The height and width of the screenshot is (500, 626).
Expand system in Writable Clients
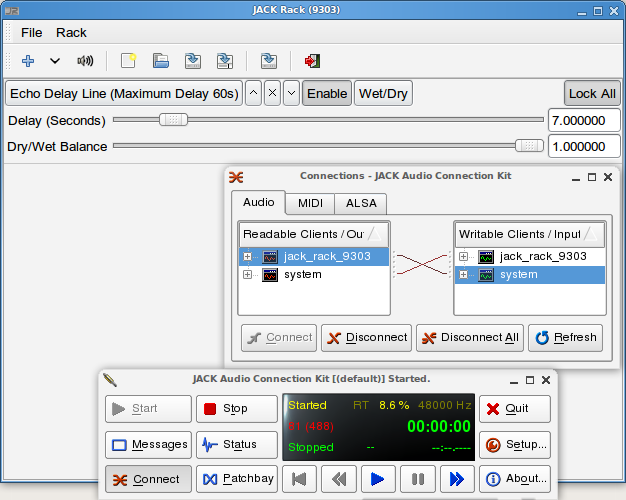click(x=463, y=275)
